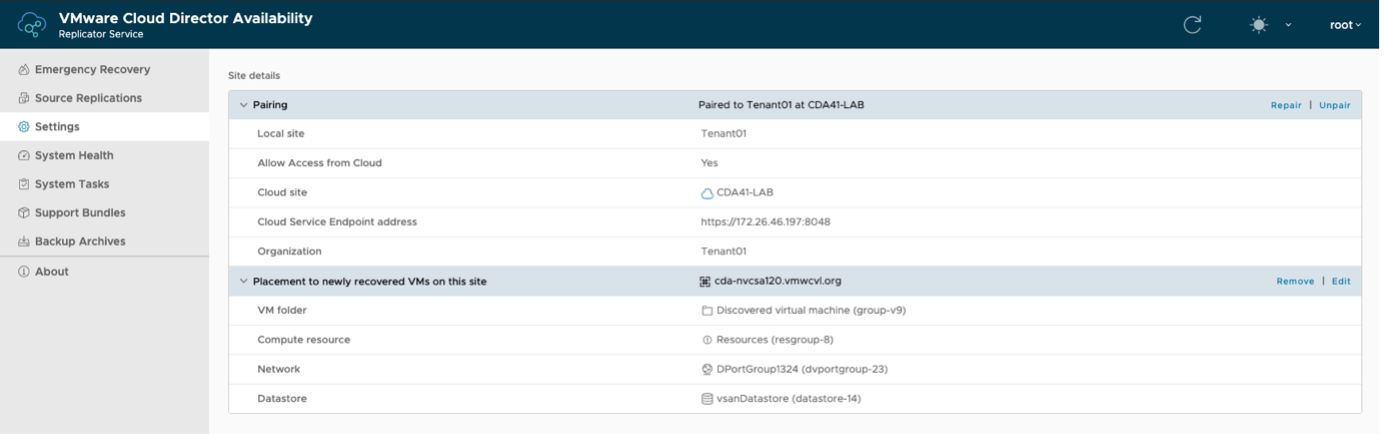1384x436 pixels.
Task: Click the Source Replications sidebar icon
Action: 24,99
